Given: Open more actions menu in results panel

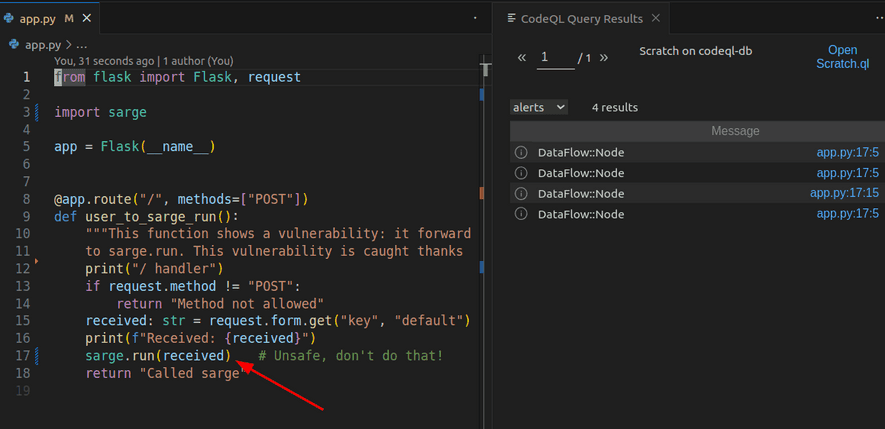Looking at the screenshot, I should 869,18.
